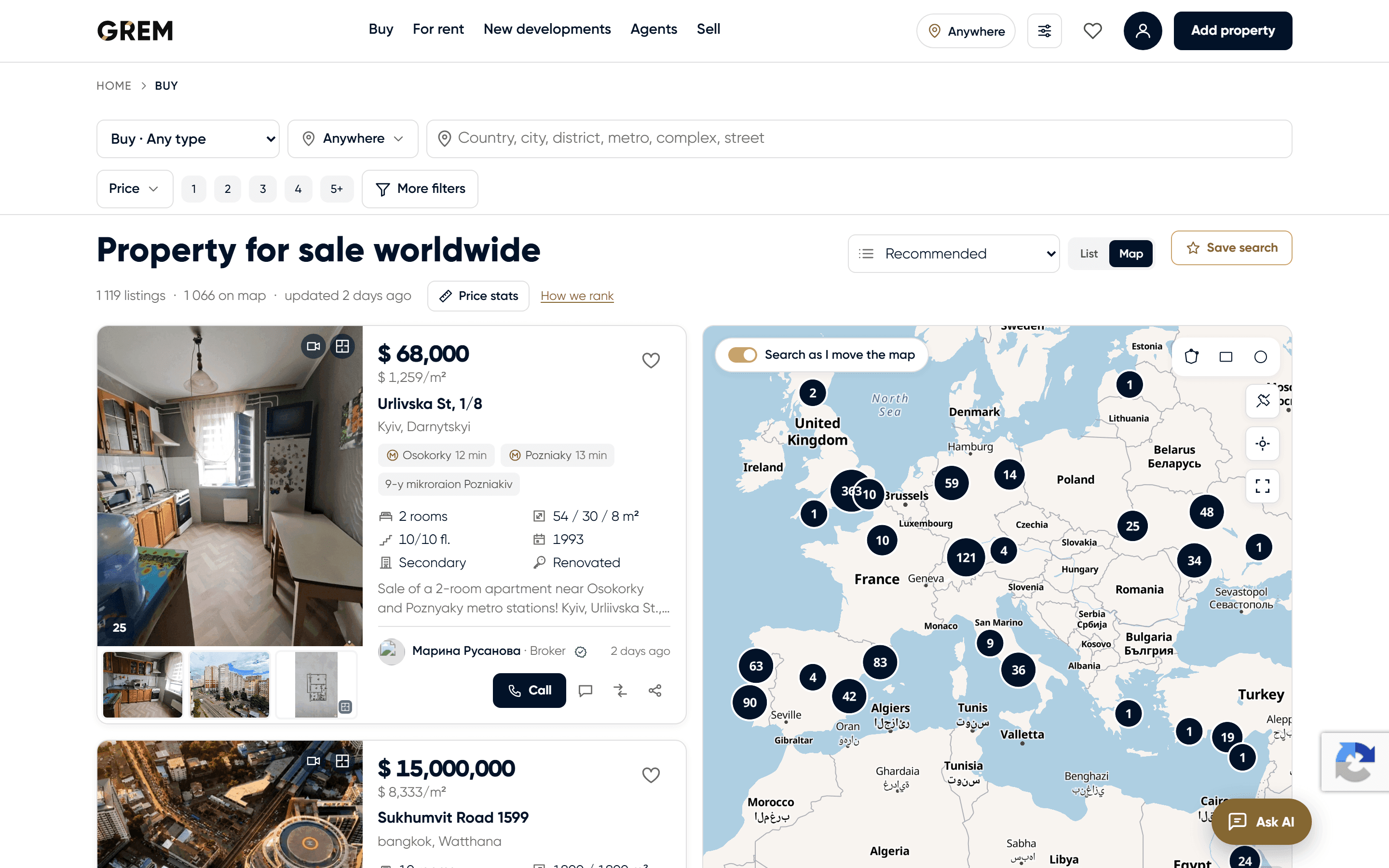Open Price stats
The height and width of the screenshot is (868, 1389).
[478, 296]
